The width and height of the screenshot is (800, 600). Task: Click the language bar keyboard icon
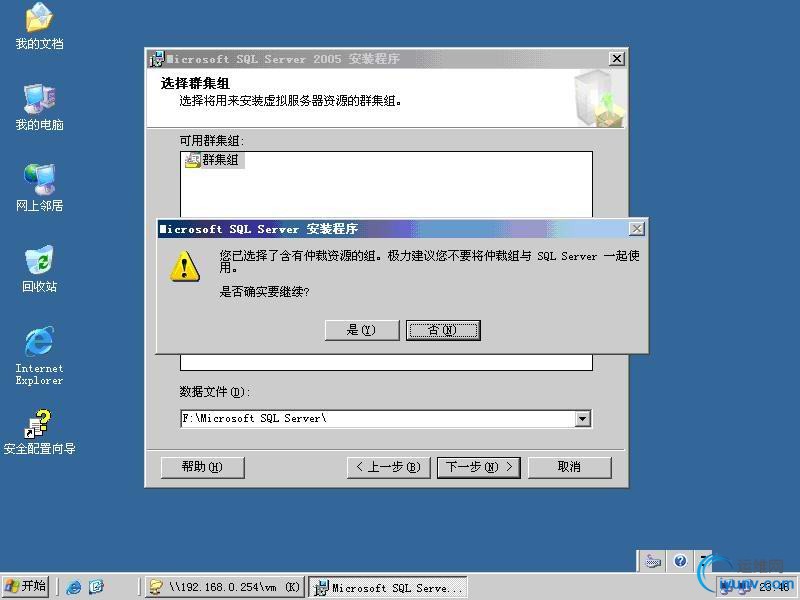[x=653, y=561]
